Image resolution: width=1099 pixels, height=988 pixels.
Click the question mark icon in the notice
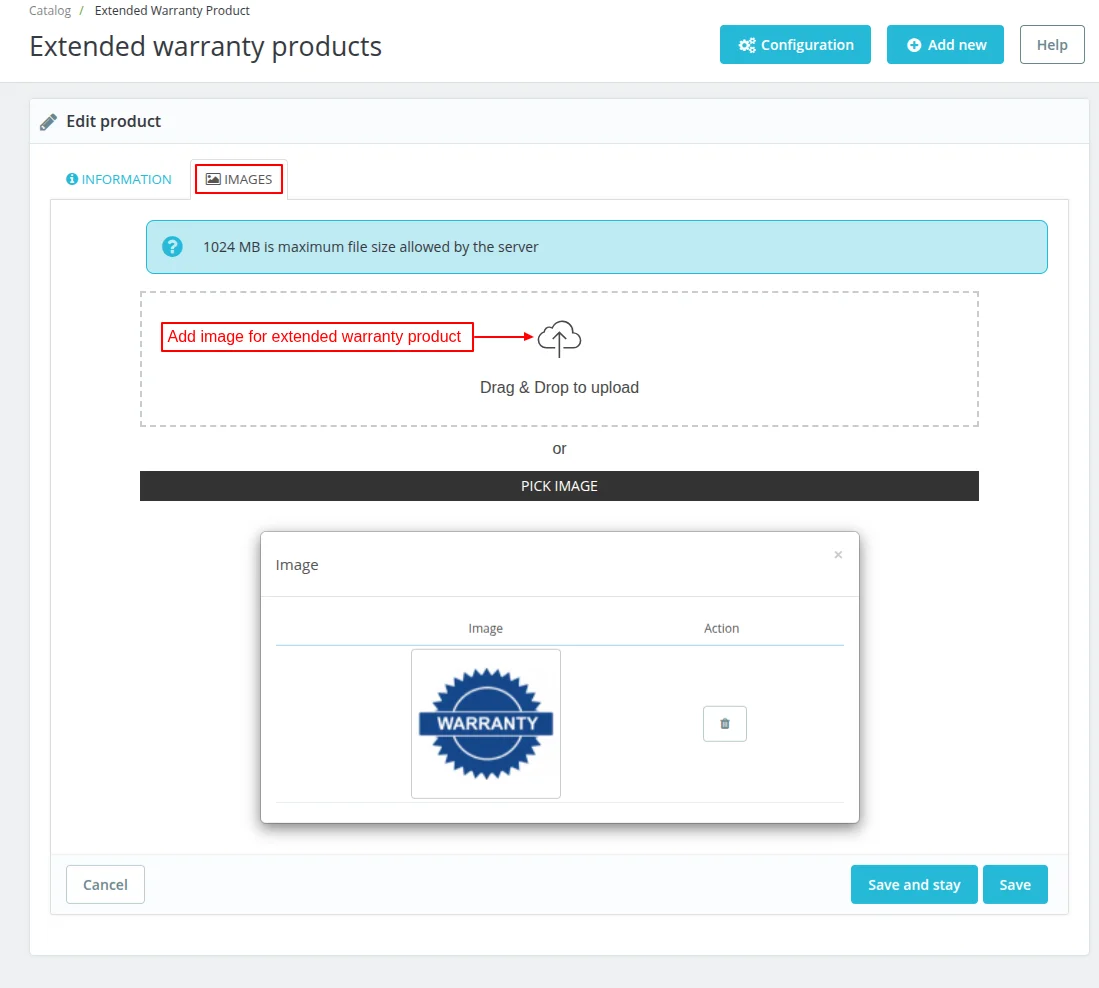pos(171,246)
